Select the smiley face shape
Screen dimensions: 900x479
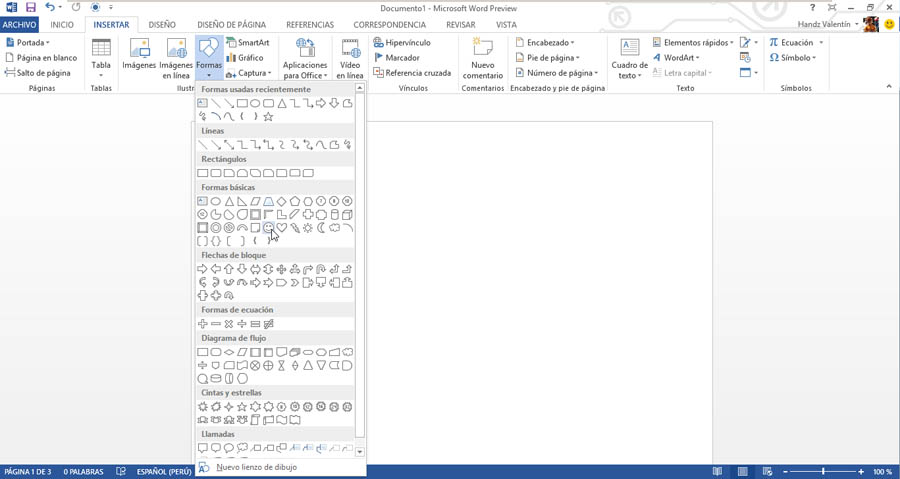coord(268,228)
